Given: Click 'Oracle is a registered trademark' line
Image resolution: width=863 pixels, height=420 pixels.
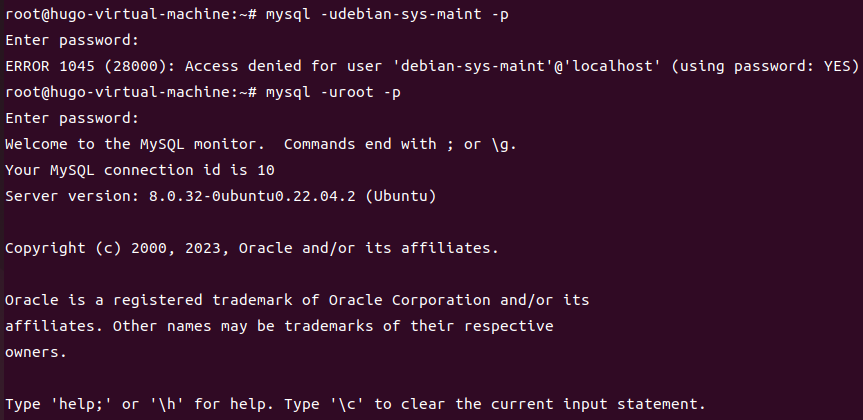Looking at the screenshot, I should pyautogui.click(x=297, y=300).
